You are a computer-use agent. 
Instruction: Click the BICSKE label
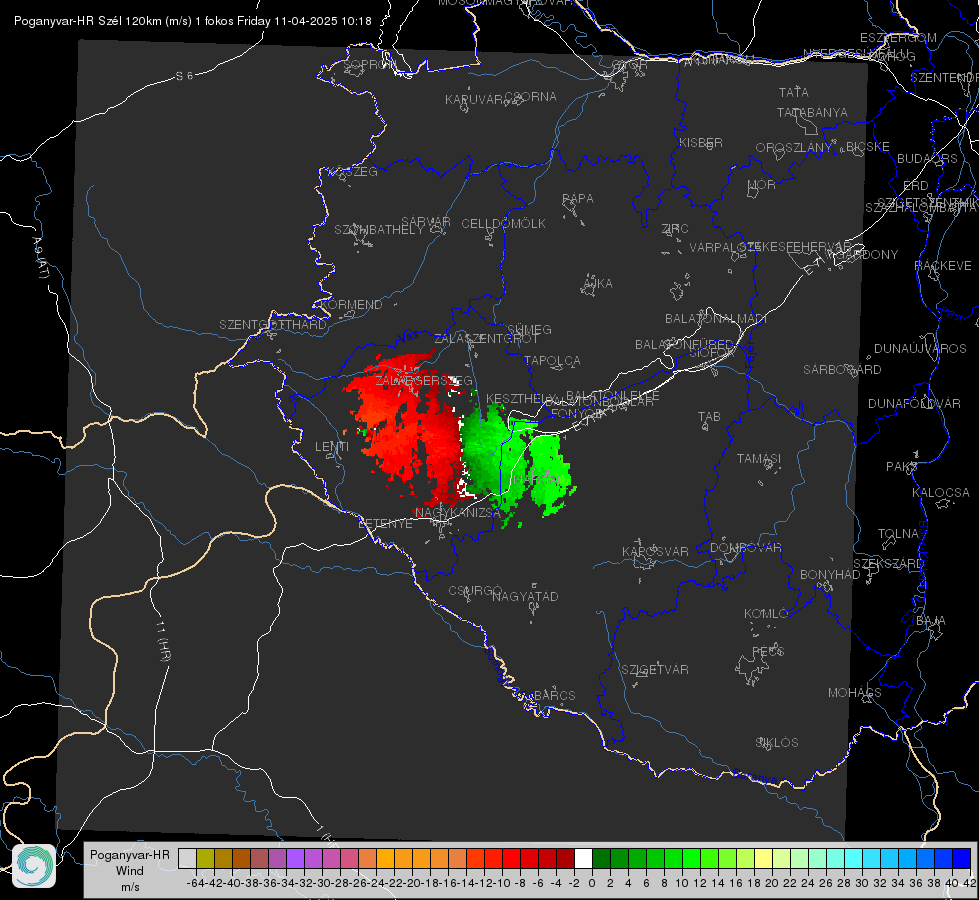868,146
